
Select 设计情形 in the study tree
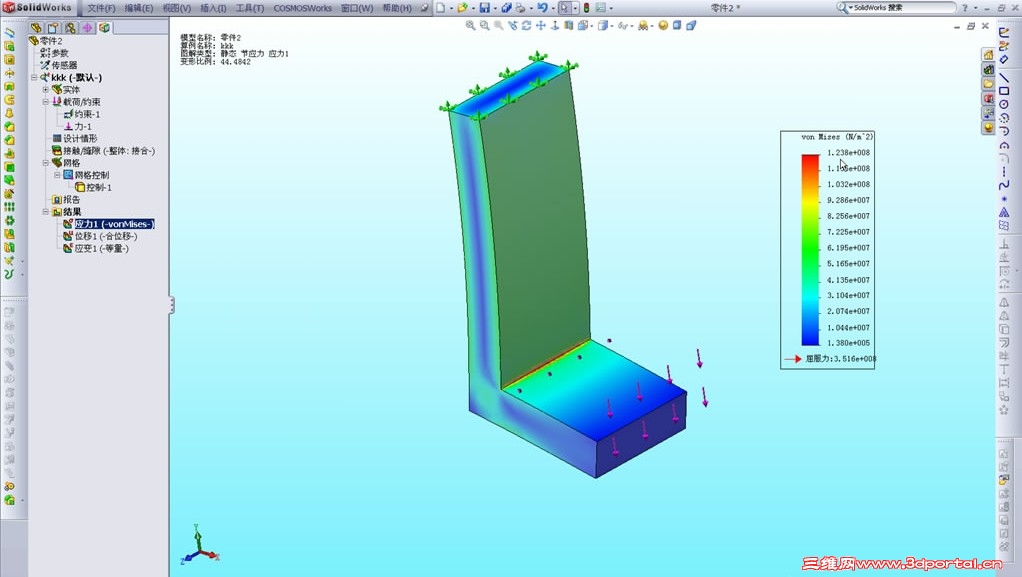74,138
